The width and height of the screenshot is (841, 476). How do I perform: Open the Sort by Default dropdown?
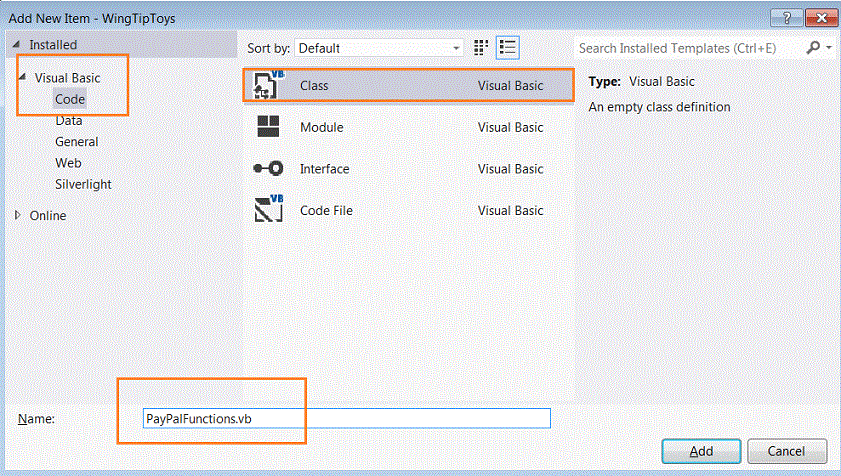coord(380,48)
